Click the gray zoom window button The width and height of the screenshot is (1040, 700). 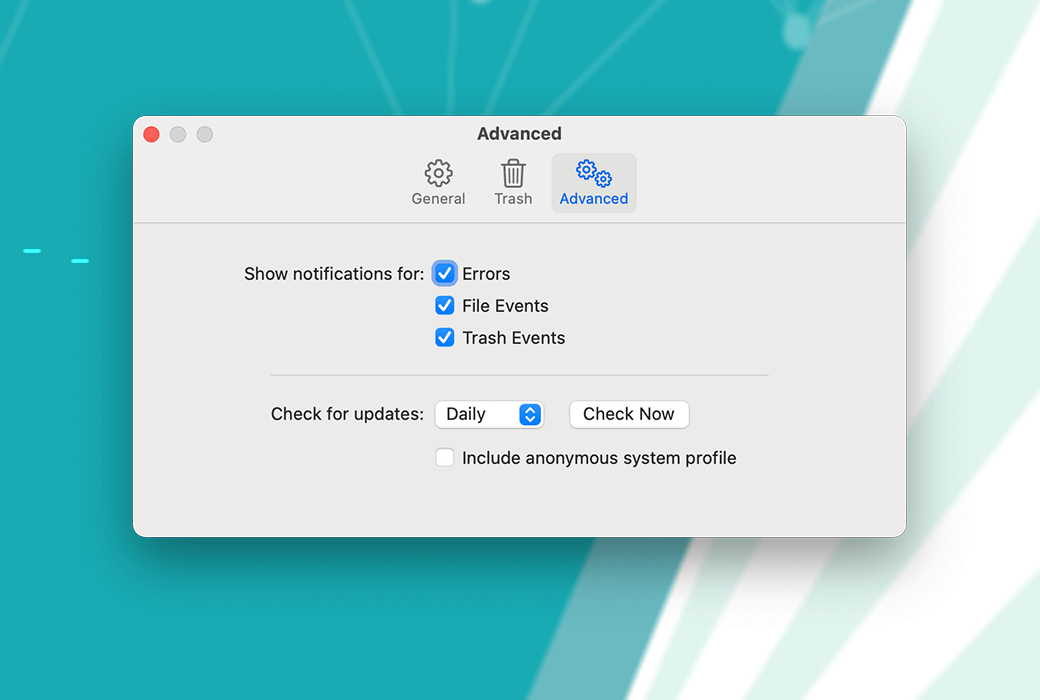point(204,134)
